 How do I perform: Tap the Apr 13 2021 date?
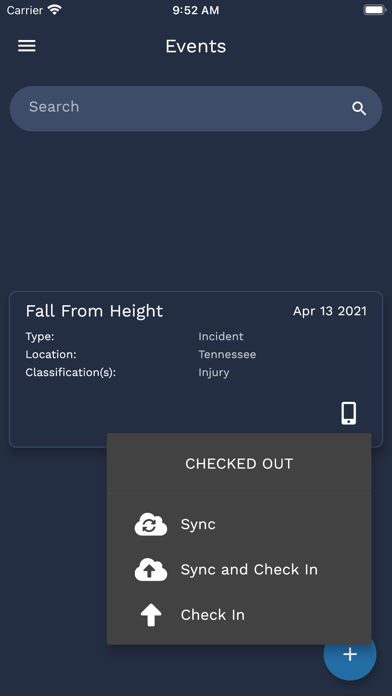pos(330,311)
